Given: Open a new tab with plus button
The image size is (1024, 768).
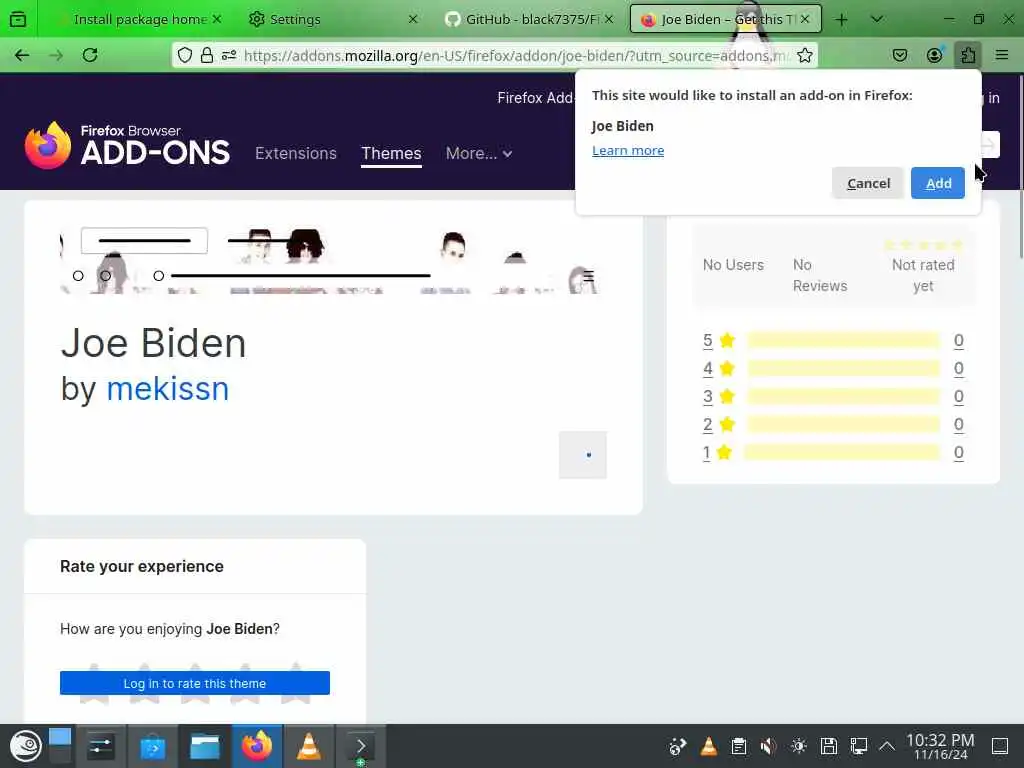Looking at the screenshot, I should pos(841,20).
